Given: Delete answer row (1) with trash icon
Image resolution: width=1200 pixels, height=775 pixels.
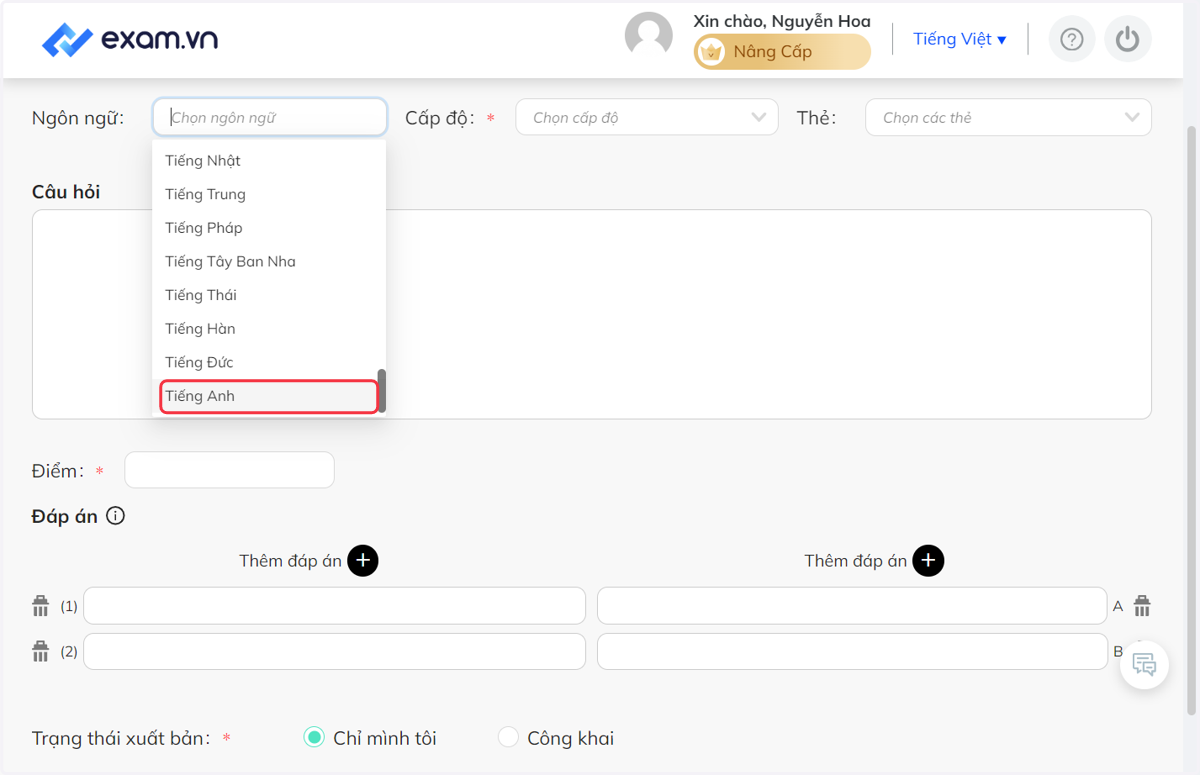Looking at the screenshot, I should (x=41, y=606).
